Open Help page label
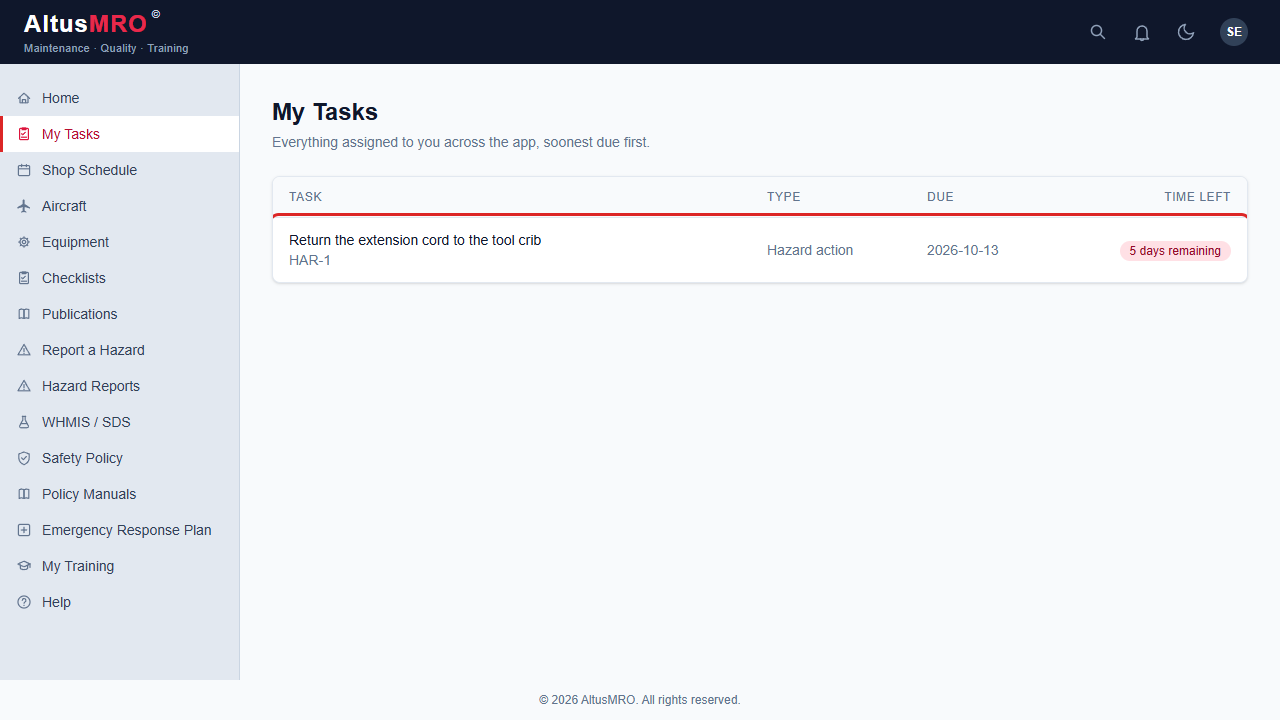 click(x=56, y=602)
